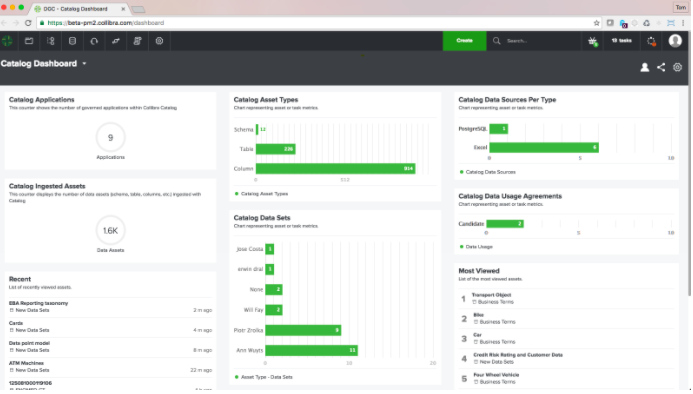Click the dashboard person icon below navbar
Image resolution: width=693 pixels, height=394 pixels.
645,67
